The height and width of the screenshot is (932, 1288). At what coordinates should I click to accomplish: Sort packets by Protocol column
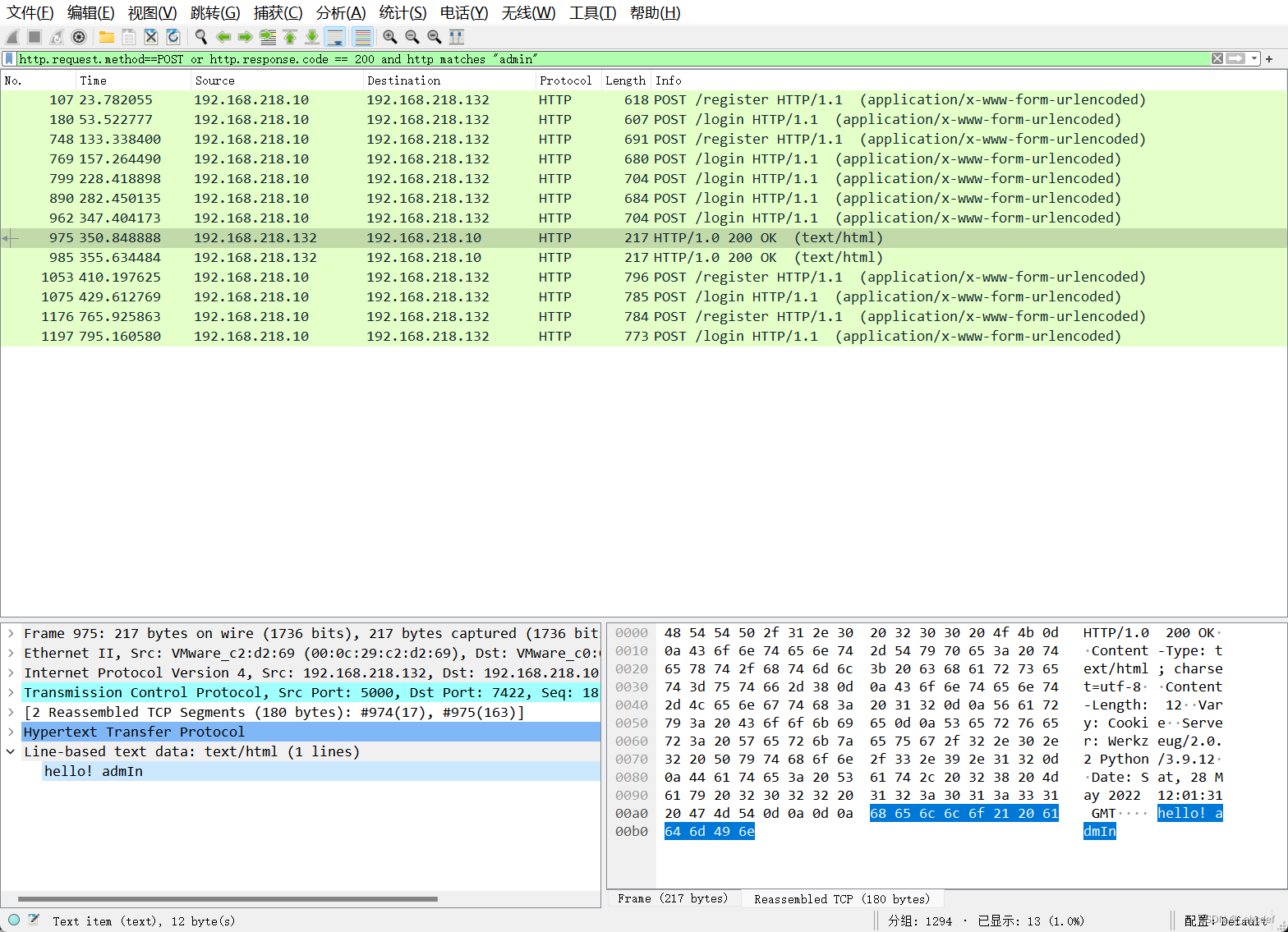click(x=568, y=80)
